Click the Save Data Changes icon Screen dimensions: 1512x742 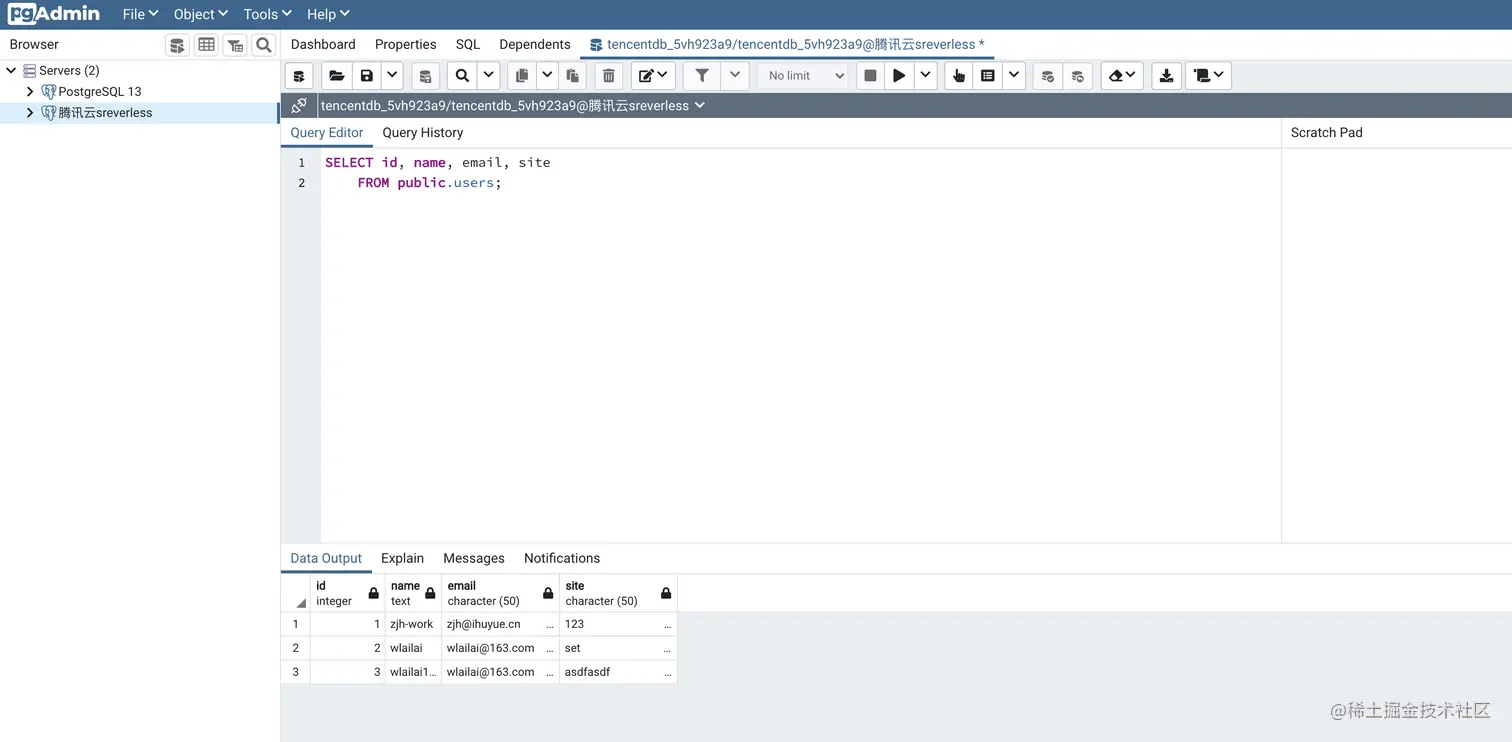425,76
